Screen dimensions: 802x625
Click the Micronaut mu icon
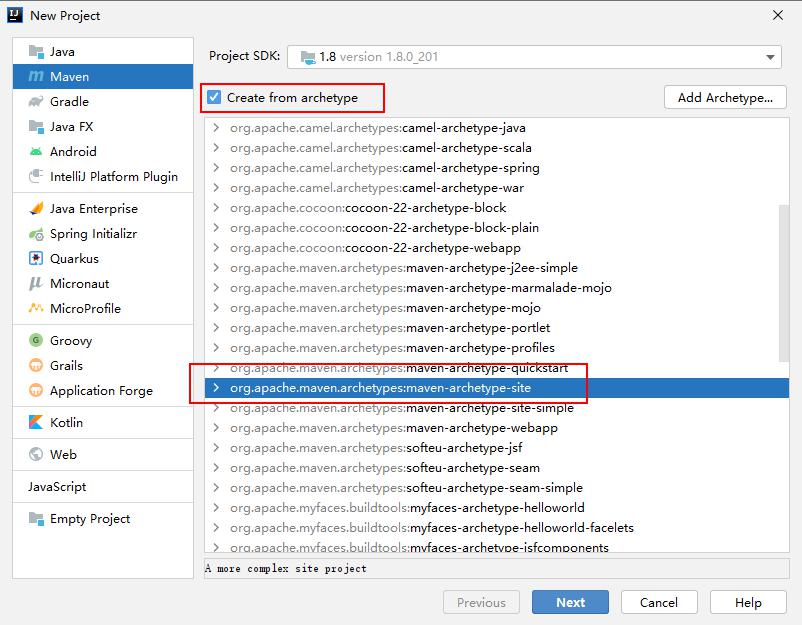35,283
